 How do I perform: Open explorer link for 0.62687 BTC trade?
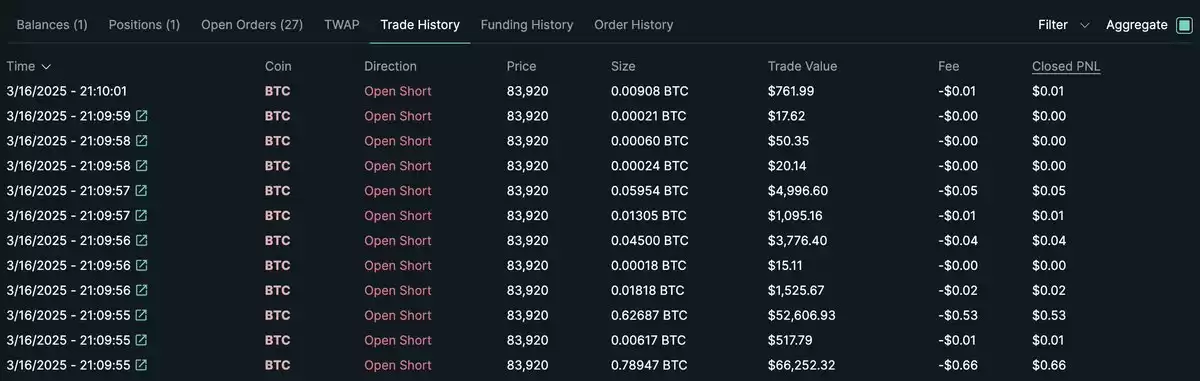(142, 316)
